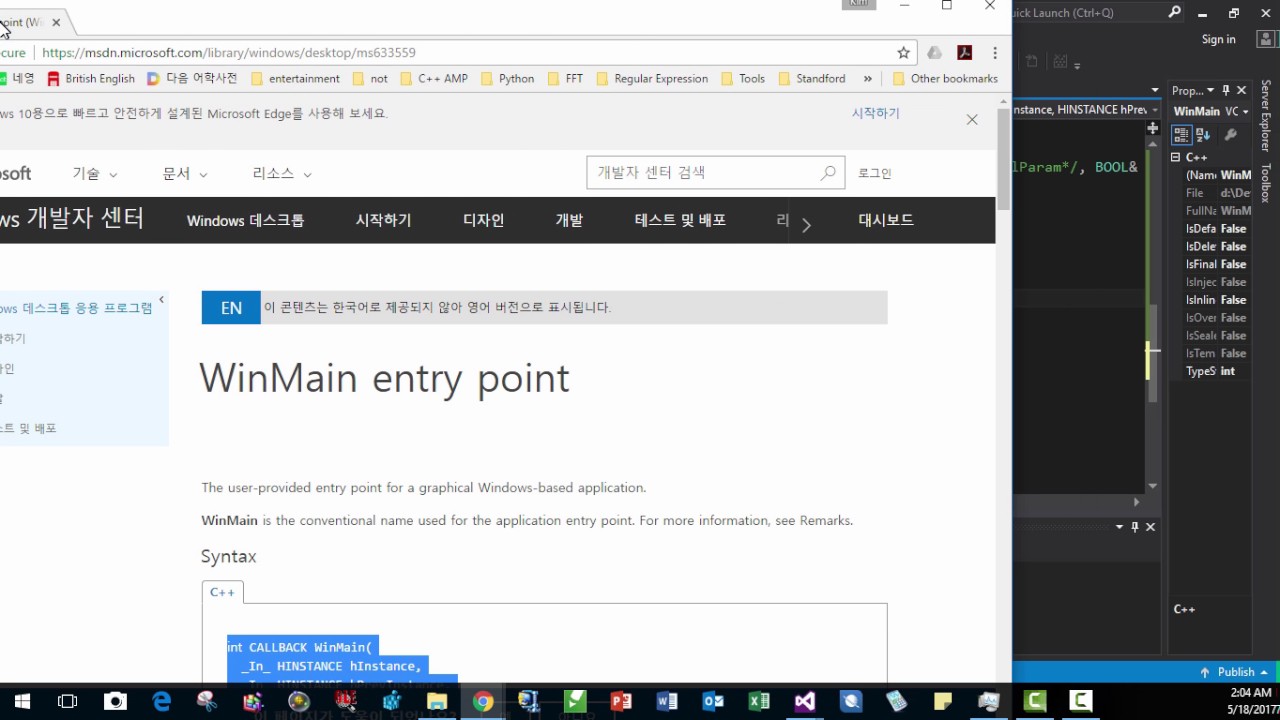Viewport: 1280px width, 720px height.
Task: Sort properties alphabetically in Properties panel
Action: [x=1203, y=134]
